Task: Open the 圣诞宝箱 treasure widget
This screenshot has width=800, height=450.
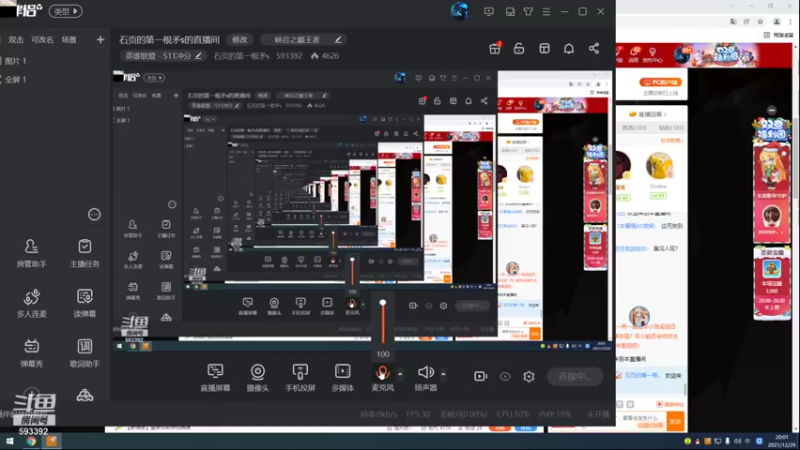Action: 771,283
